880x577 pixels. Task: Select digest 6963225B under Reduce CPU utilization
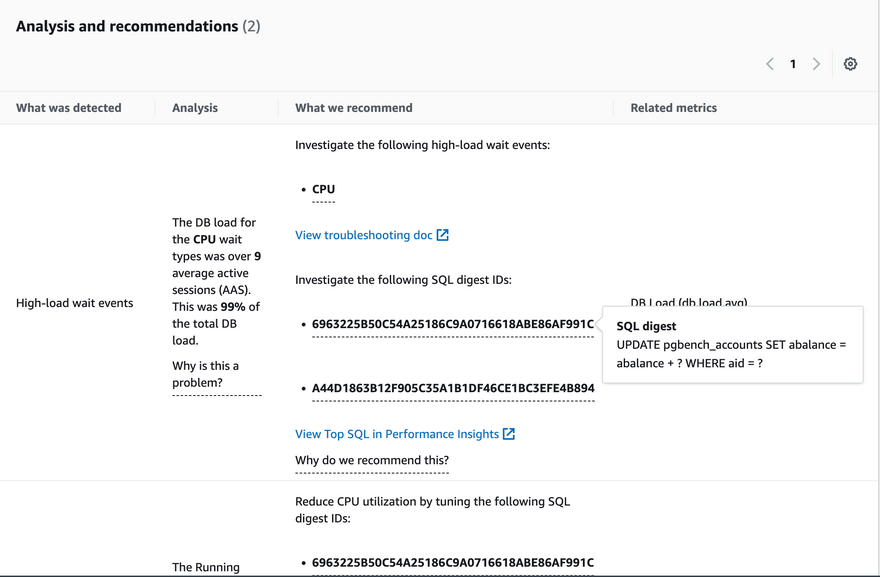(x=453, y=563)
